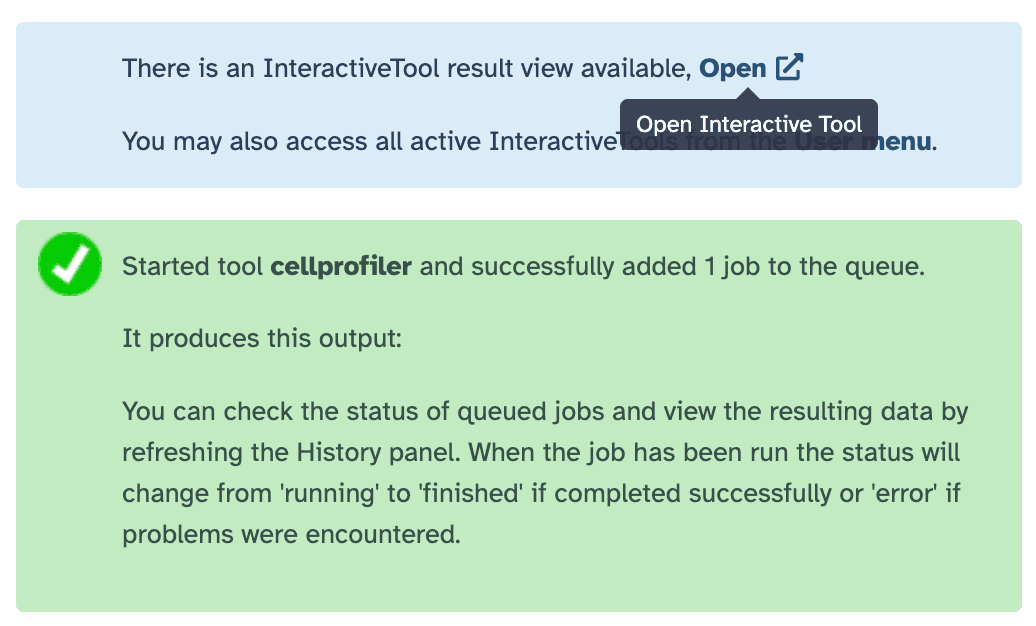
Task: Click the word 'Open' in the tooltip label
Action: click(665, 124)
